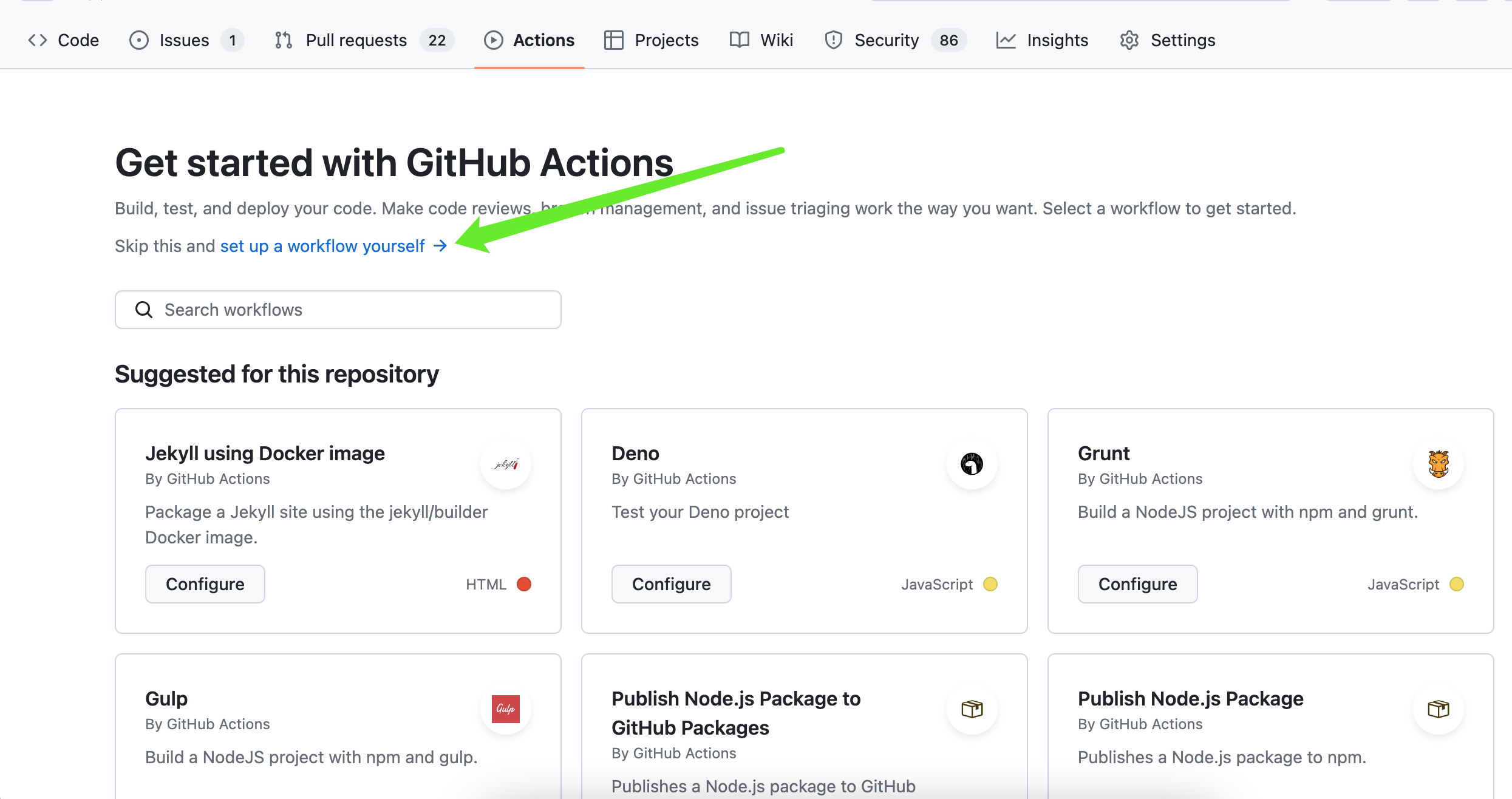Configure the Deno workflow

pos(672,584)
